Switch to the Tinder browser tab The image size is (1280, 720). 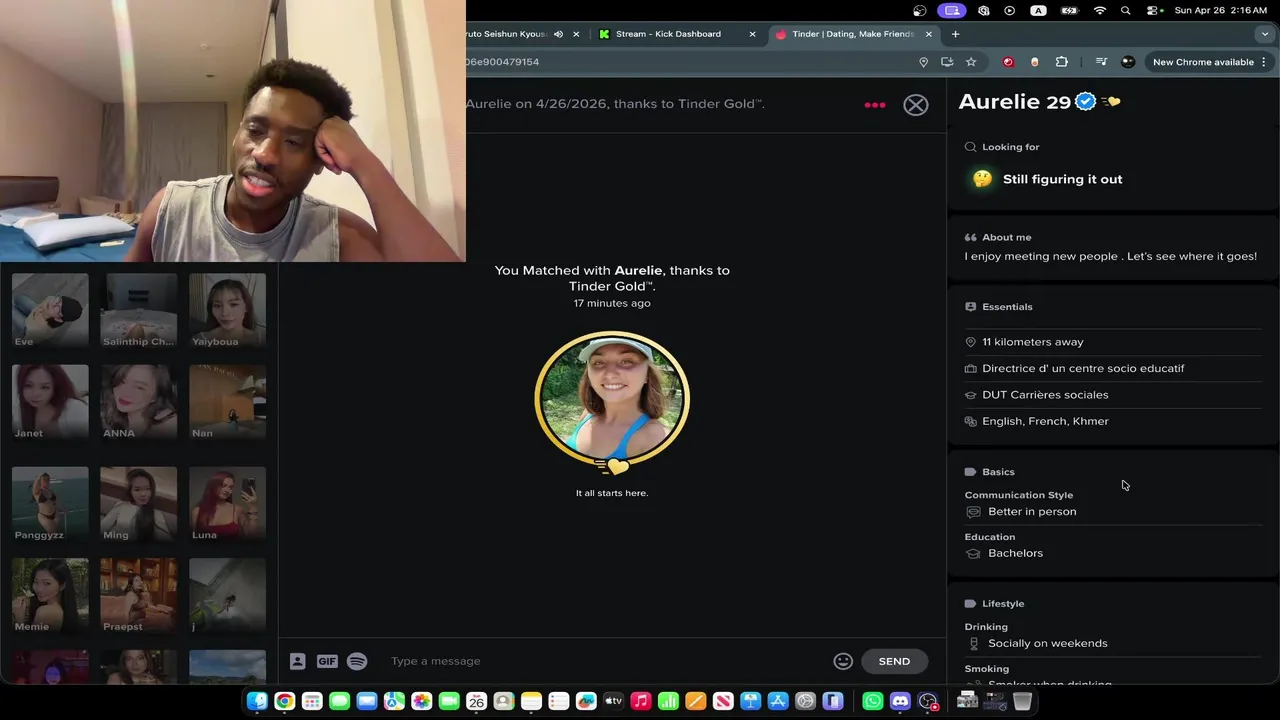coord(853,34)
